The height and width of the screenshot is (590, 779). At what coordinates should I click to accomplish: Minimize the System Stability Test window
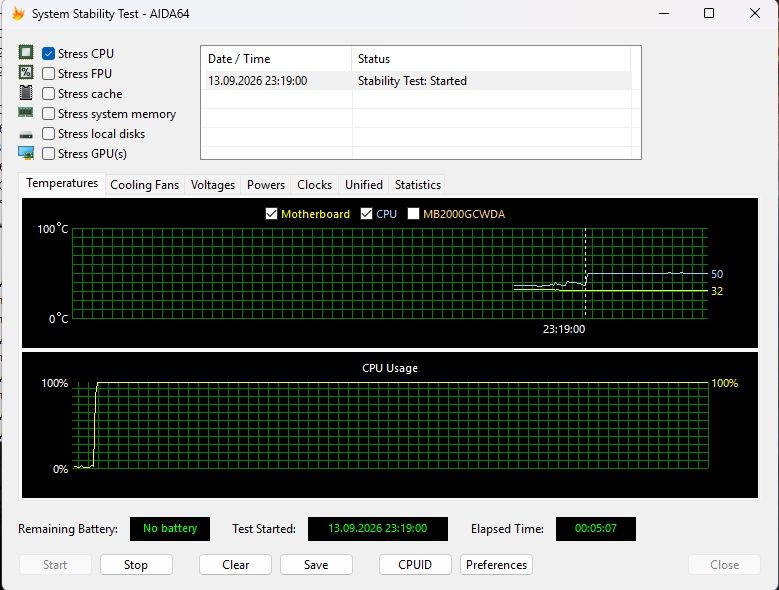pos(664,13)
